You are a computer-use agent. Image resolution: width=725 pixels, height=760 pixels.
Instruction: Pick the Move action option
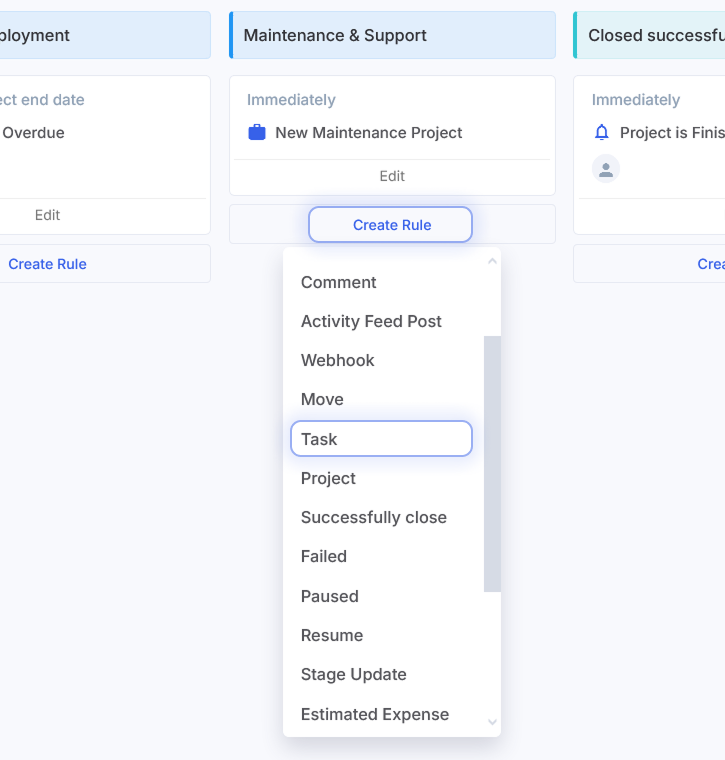click(322, 399)
